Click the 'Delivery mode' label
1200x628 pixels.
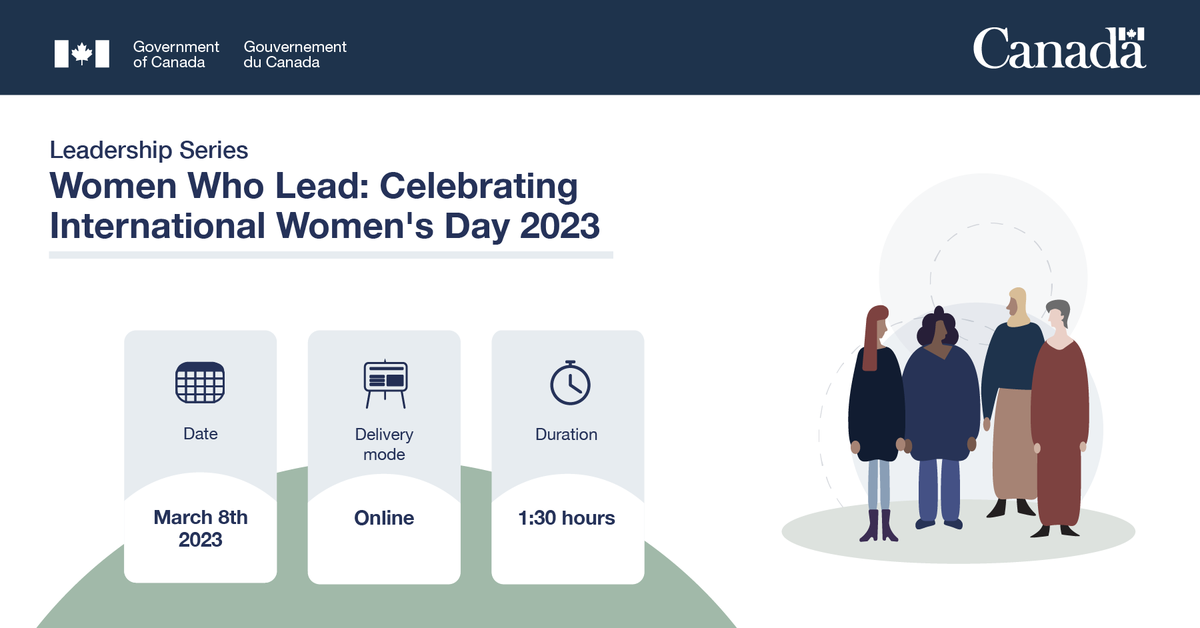click(384, 444)
